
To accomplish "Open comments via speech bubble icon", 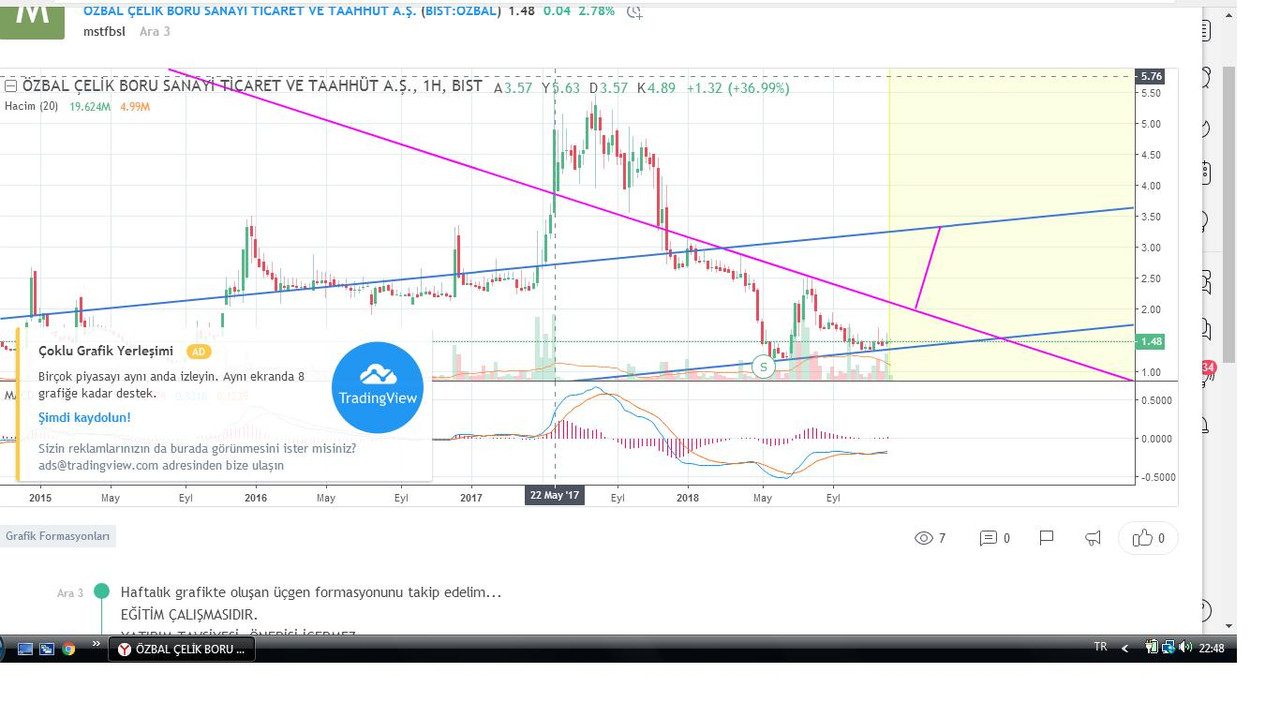I will pyautogui.click(x=988, y=538).
